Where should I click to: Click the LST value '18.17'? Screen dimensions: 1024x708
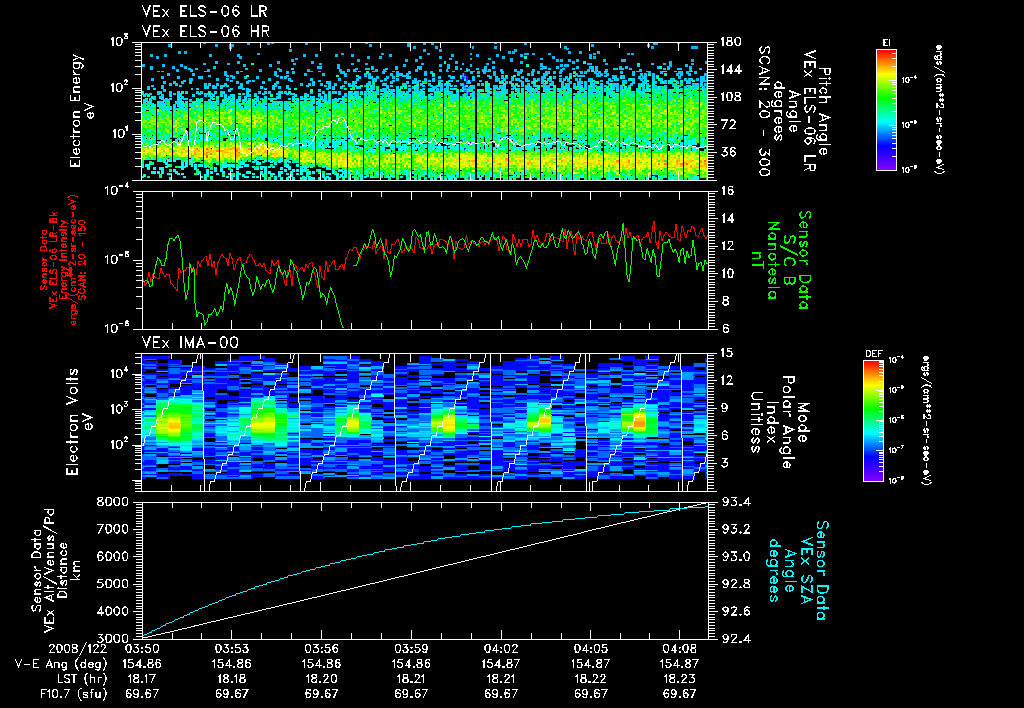(x=142, y=679)
